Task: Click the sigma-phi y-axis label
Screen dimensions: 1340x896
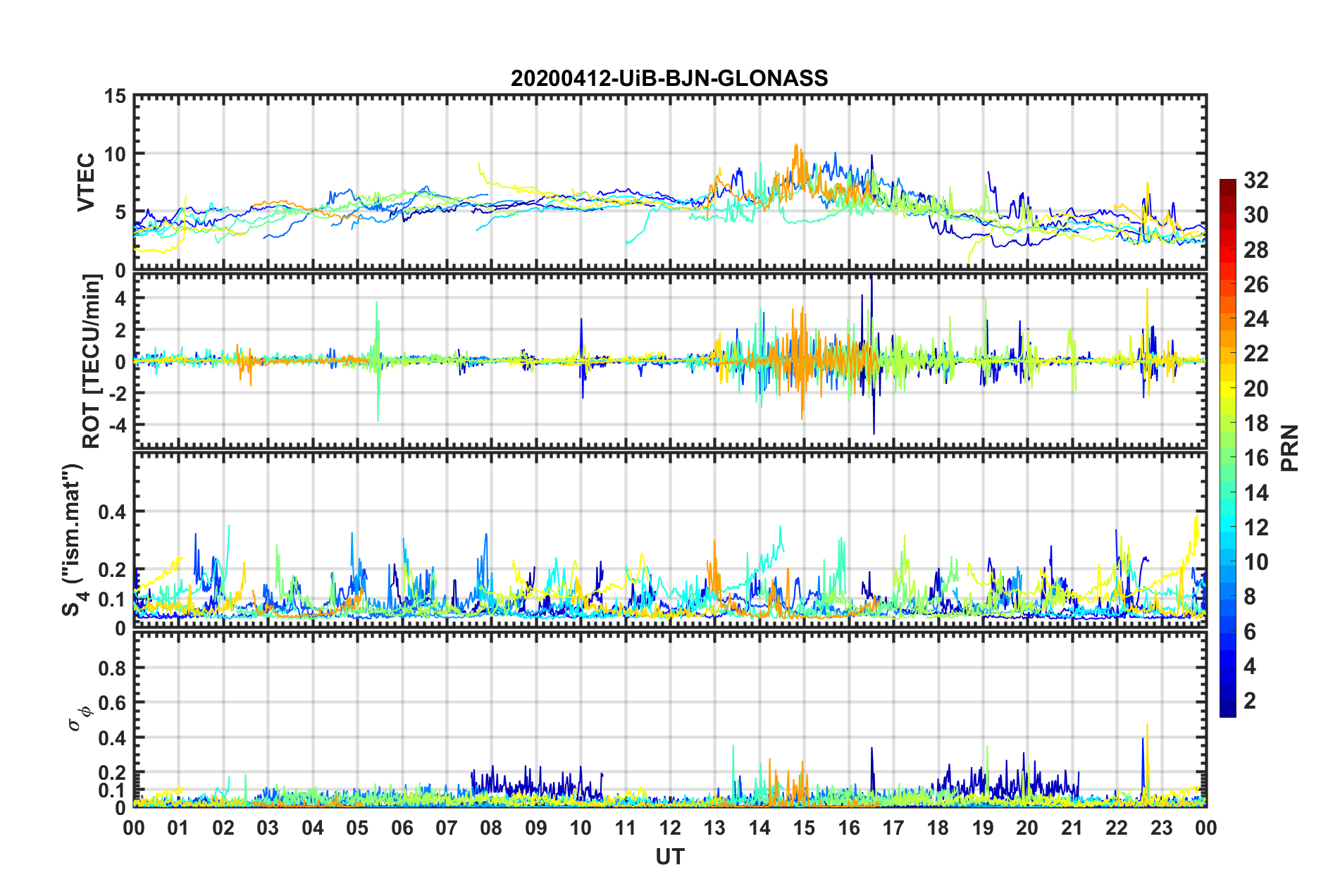Action: (x=79, y=719)
